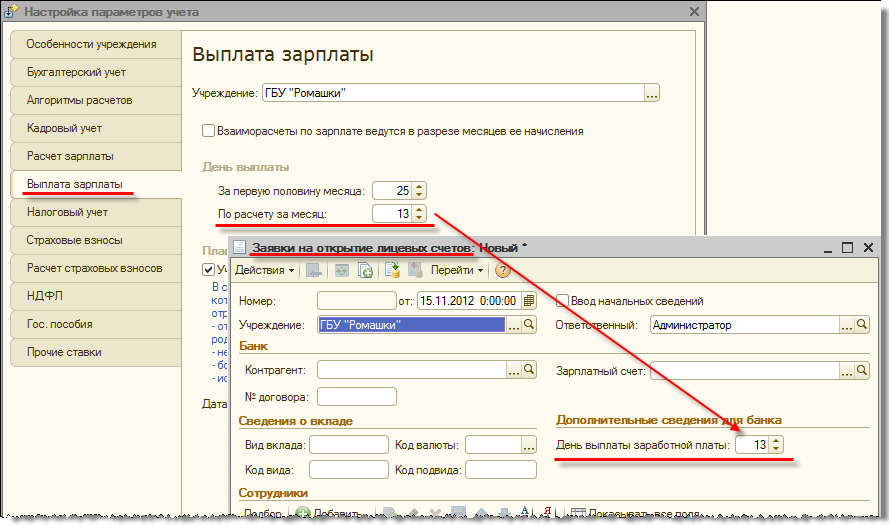Click the magnifier icon next to Учреждение
This screenshot has width=889, height=525.
click(529, 324)
